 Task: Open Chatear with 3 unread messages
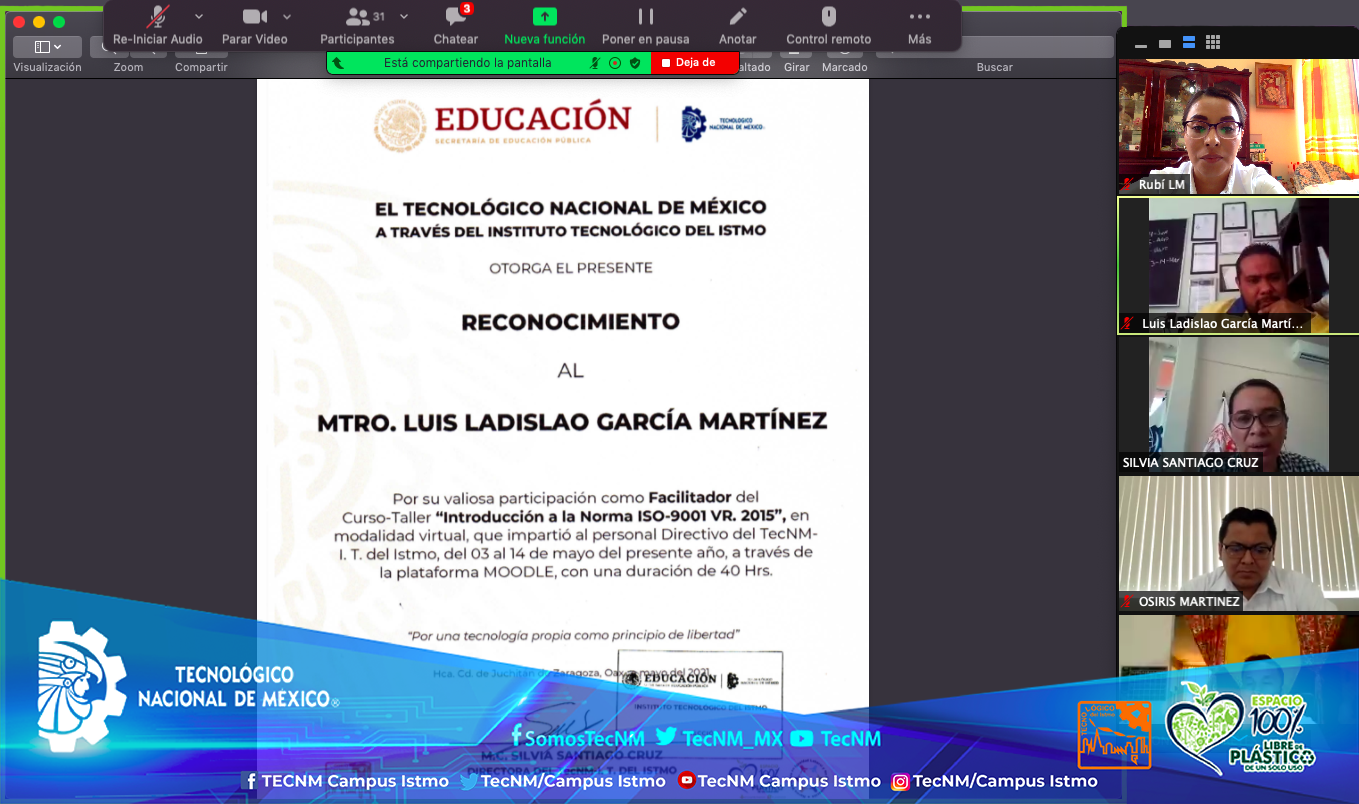coord(456,25)
